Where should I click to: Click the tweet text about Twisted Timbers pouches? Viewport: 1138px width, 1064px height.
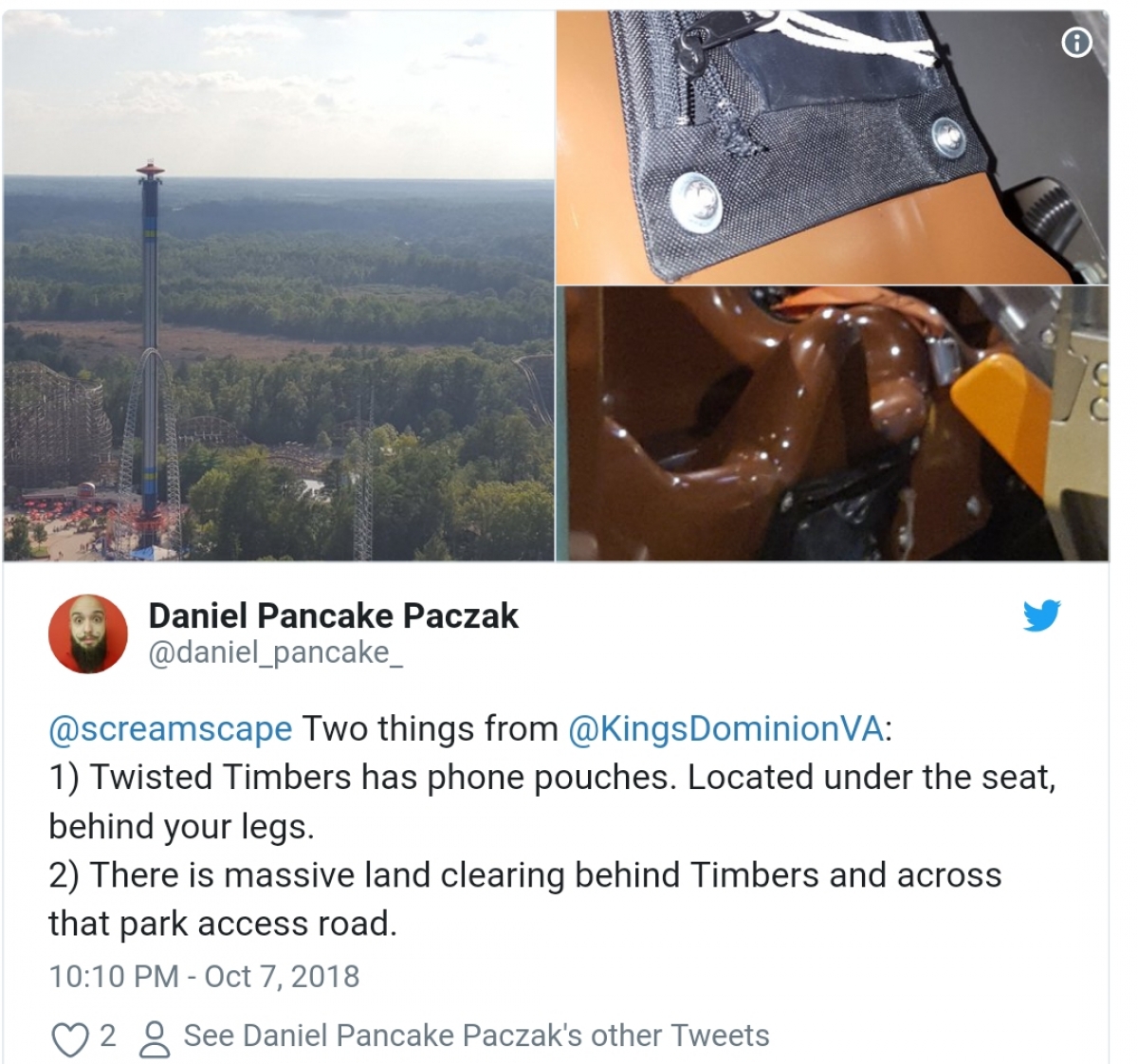tap(552, 801)
